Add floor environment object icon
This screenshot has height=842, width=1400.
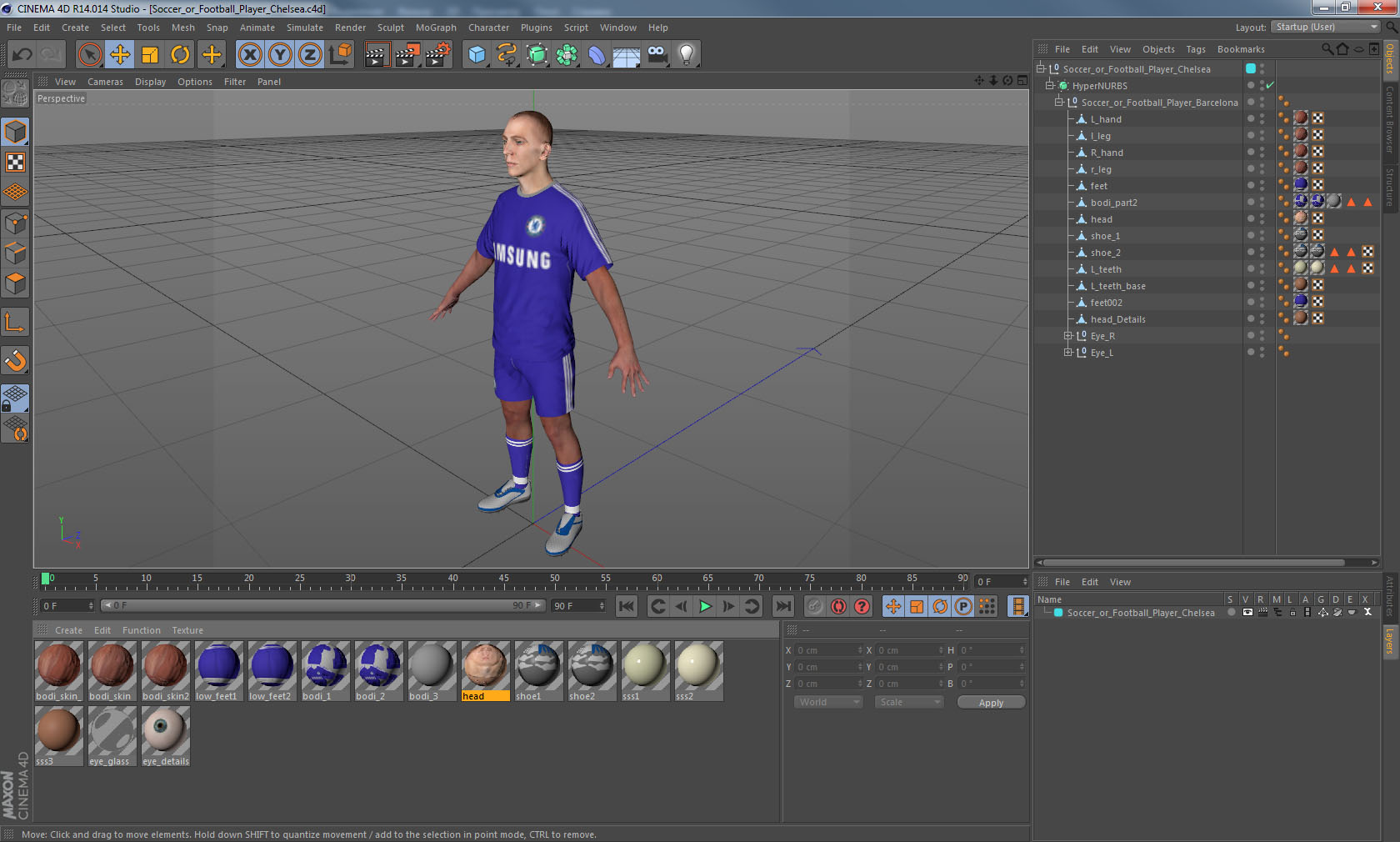coord(627,55)
